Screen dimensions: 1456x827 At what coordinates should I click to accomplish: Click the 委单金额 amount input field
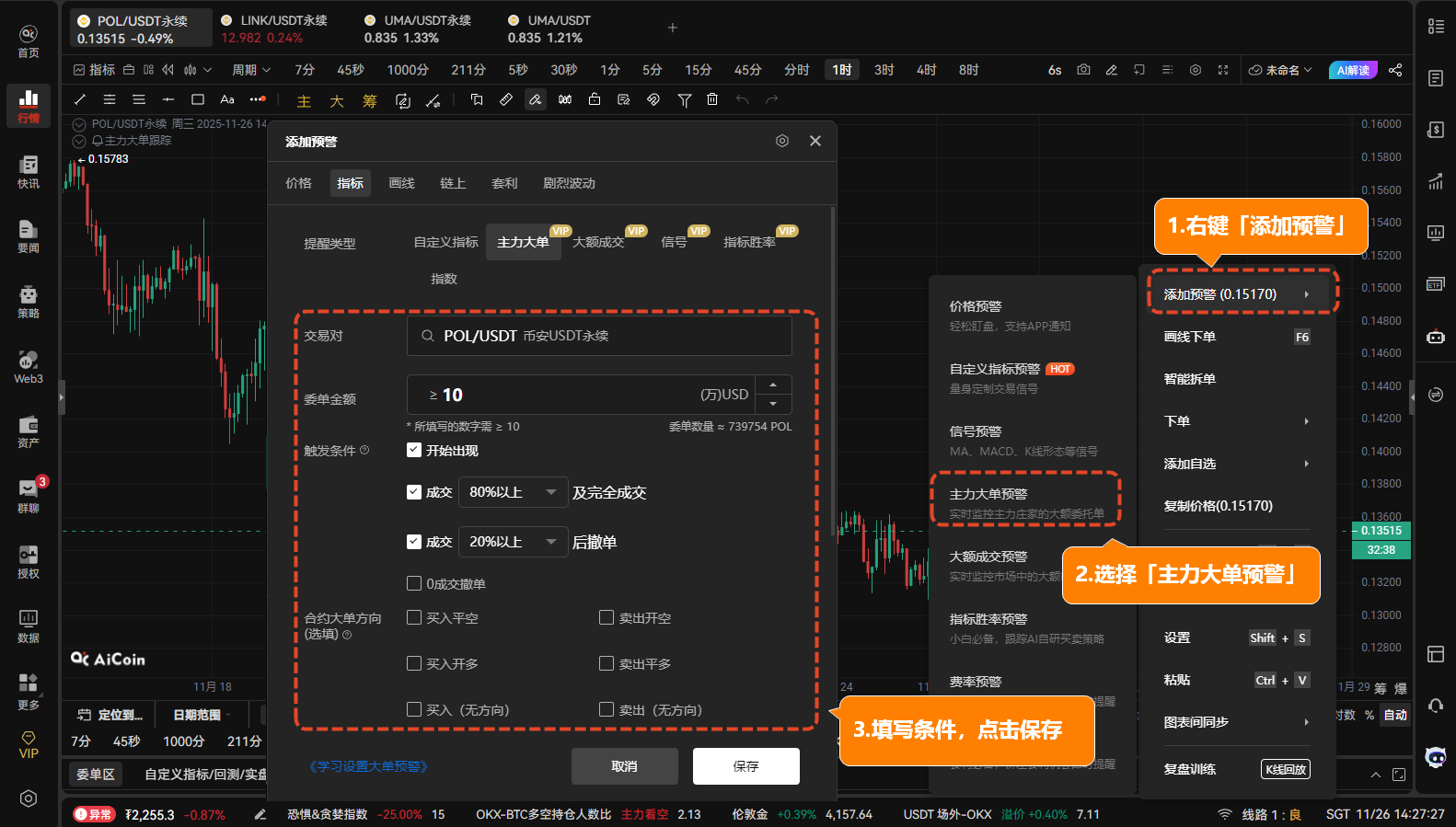tap(581, 395)
